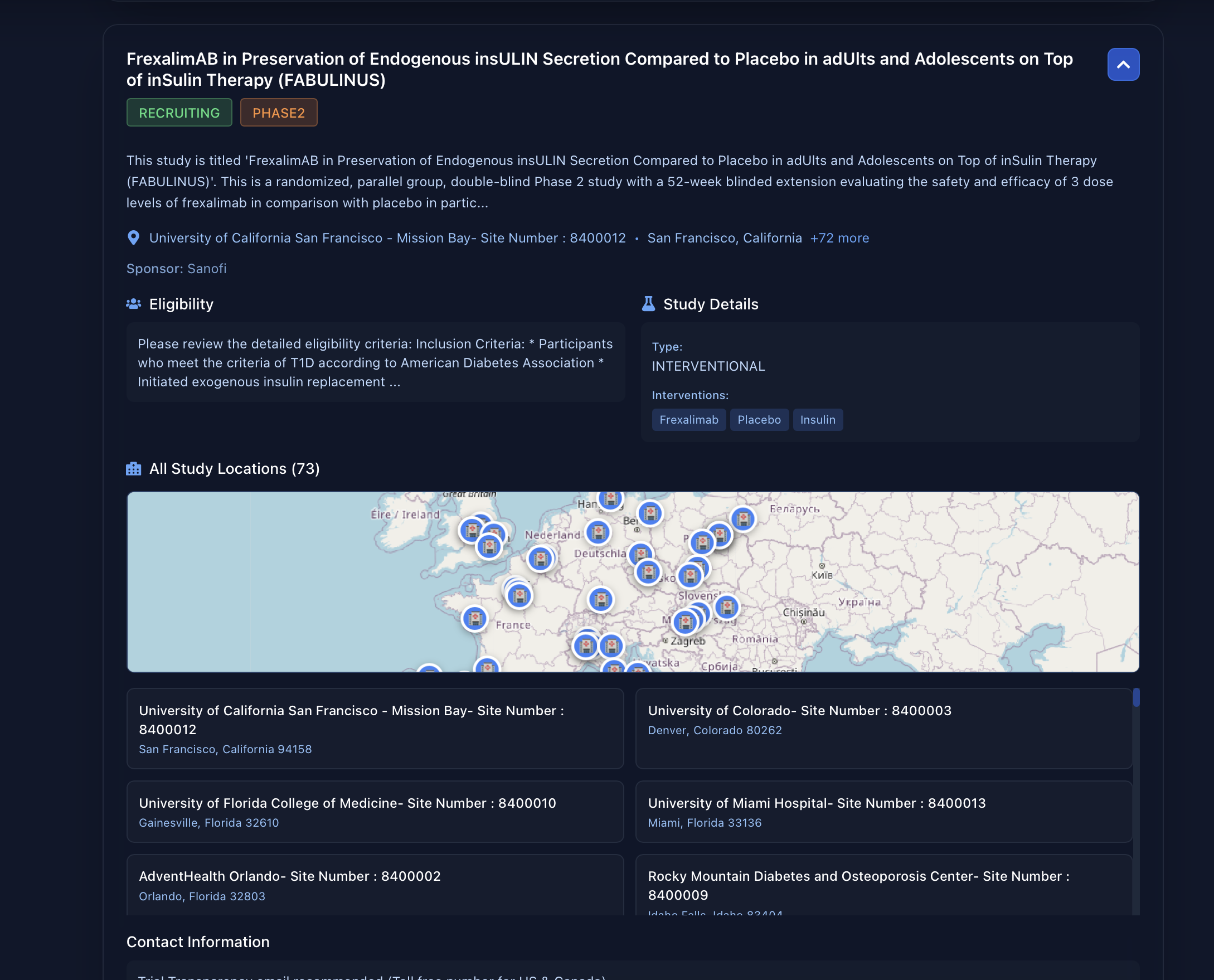Screen dimensions: 1214x980
Task: Click the PHASE2 badge
Action: coord(278,113)
